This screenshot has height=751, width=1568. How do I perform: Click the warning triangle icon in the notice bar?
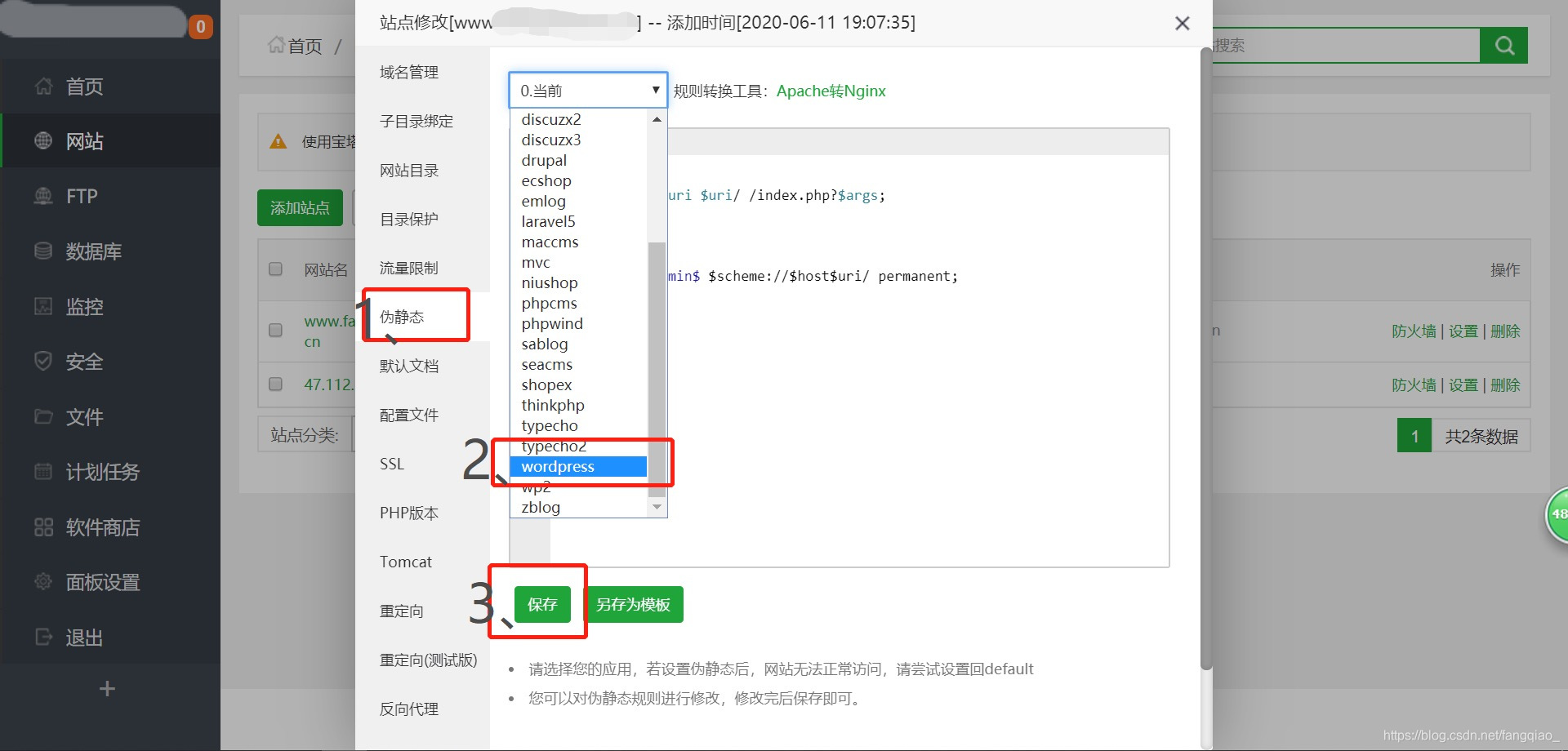pos(278,141)
